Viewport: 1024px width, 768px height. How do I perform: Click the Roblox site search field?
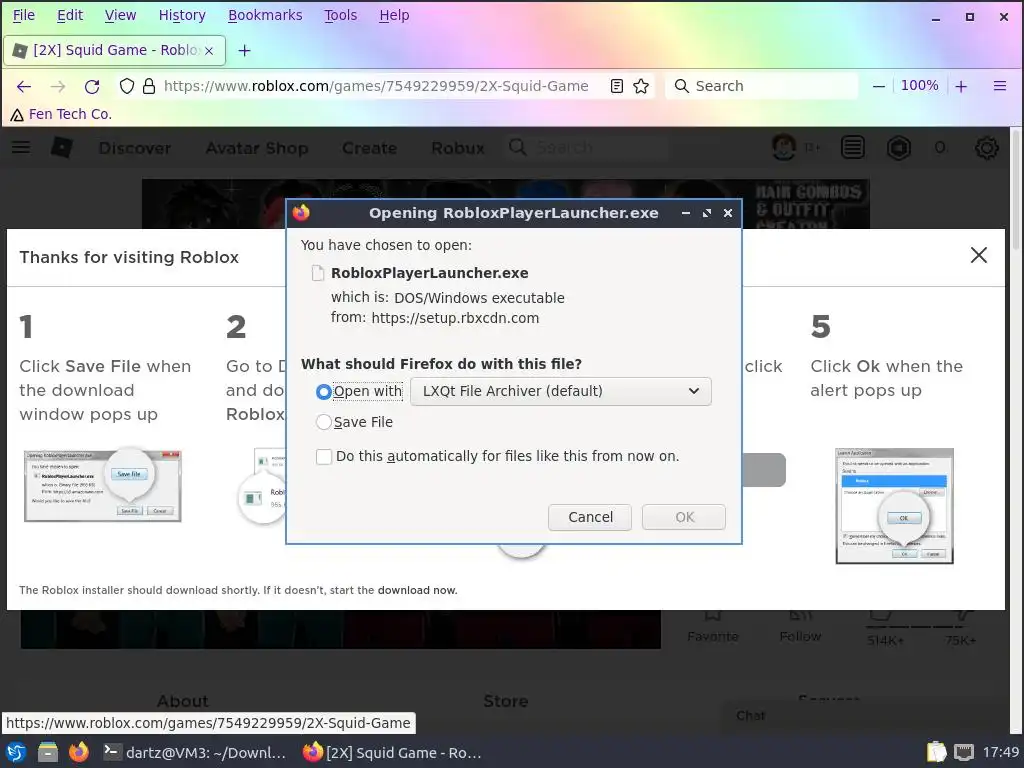pos(588,147)
